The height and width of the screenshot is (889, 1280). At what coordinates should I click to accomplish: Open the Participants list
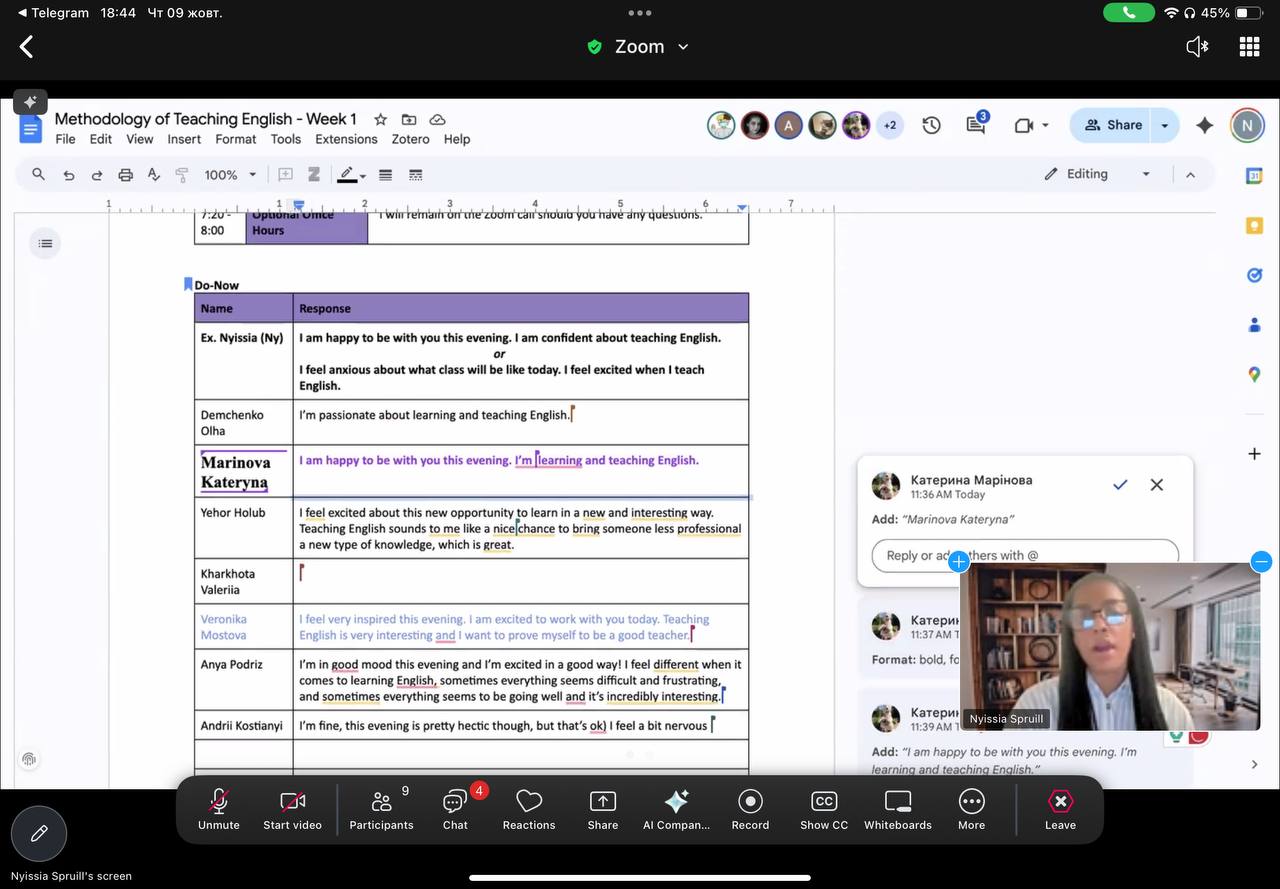click(x=381, y=808)
